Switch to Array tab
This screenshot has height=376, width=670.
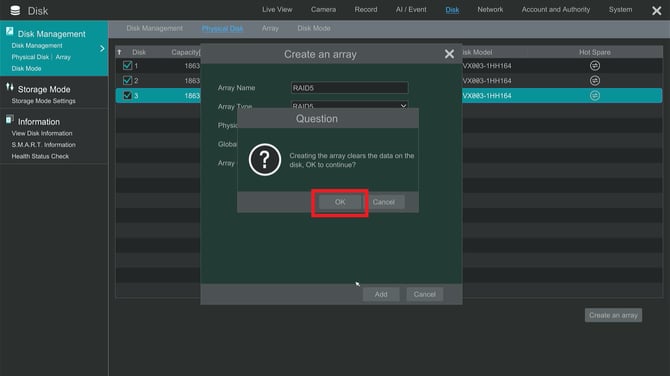point(270,28)
